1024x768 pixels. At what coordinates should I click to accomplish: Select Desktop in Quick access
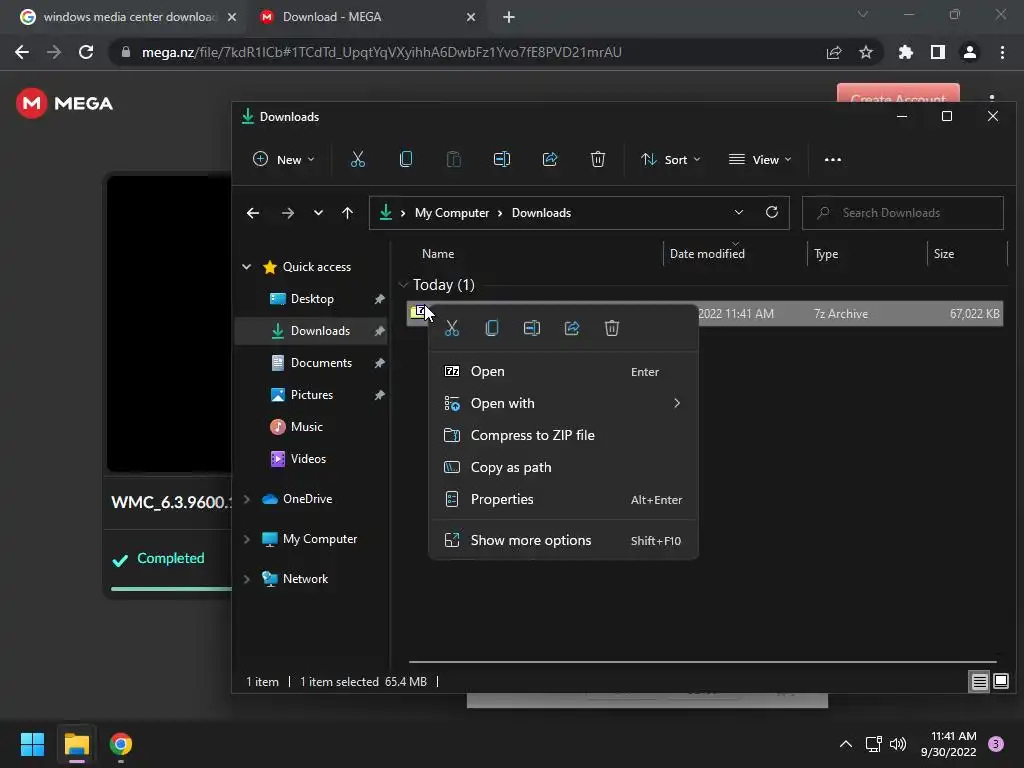click(312, 298)
